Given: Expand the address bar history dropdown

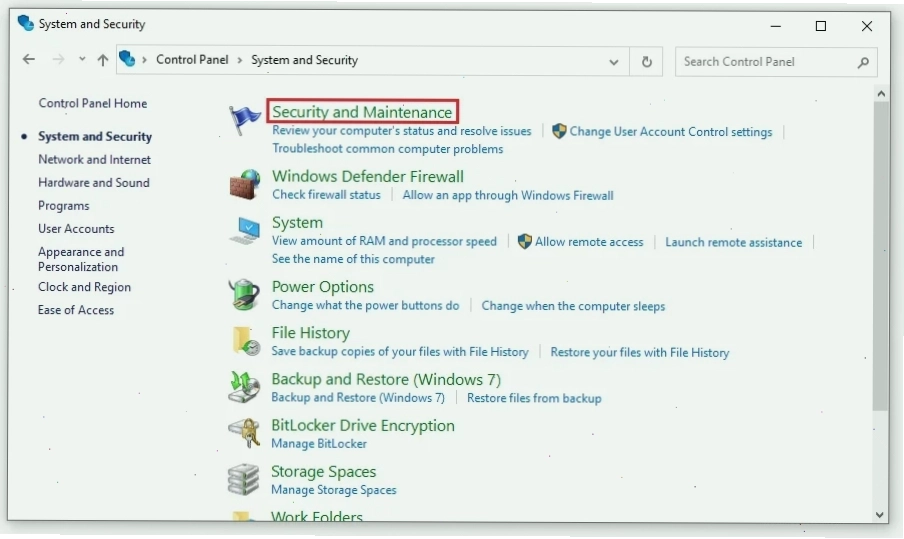Looking at the screenshot, I should pos(614,62).
